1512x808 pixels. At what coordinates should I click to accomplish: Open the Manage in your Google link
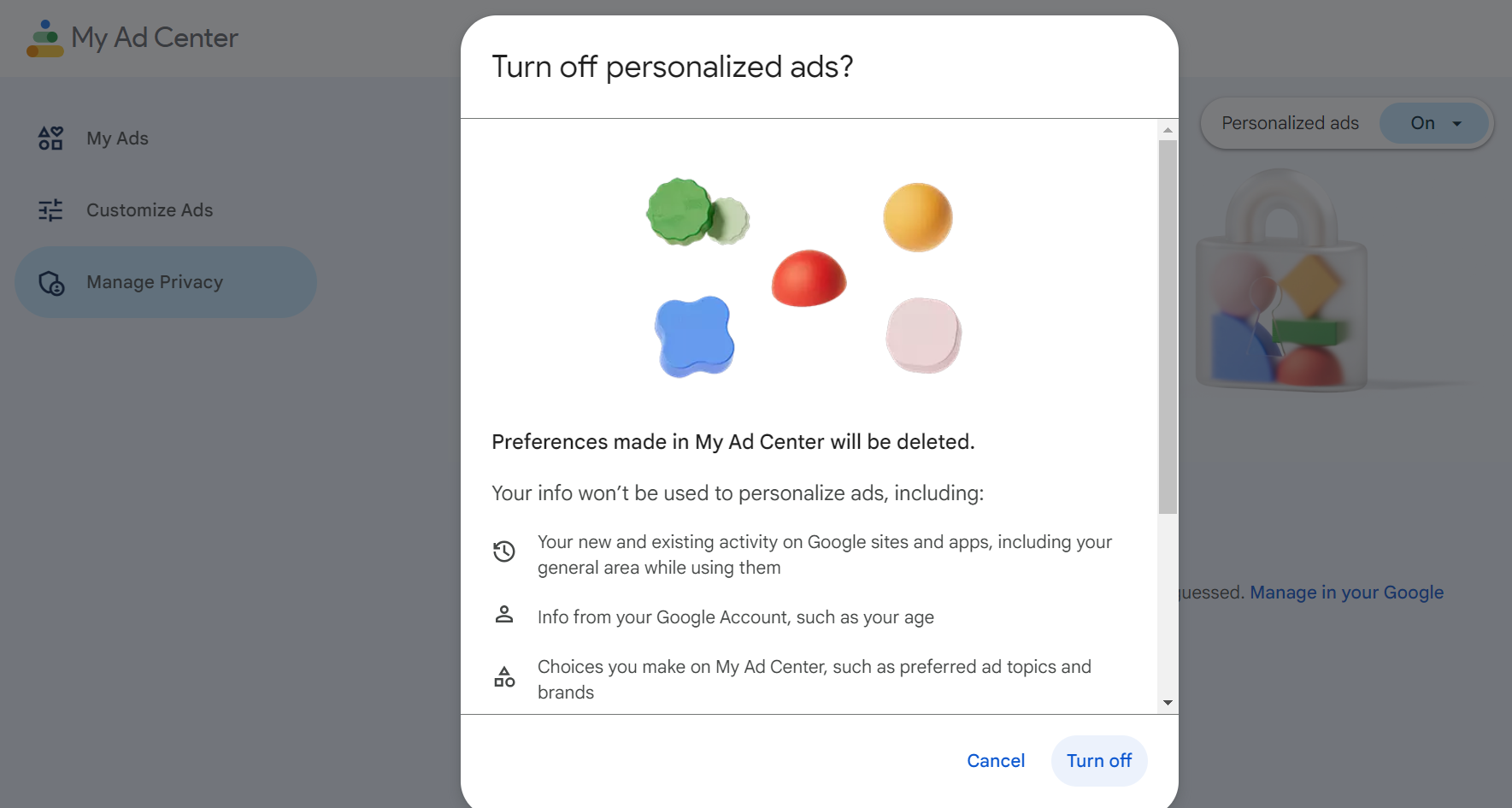point(1346,593)
